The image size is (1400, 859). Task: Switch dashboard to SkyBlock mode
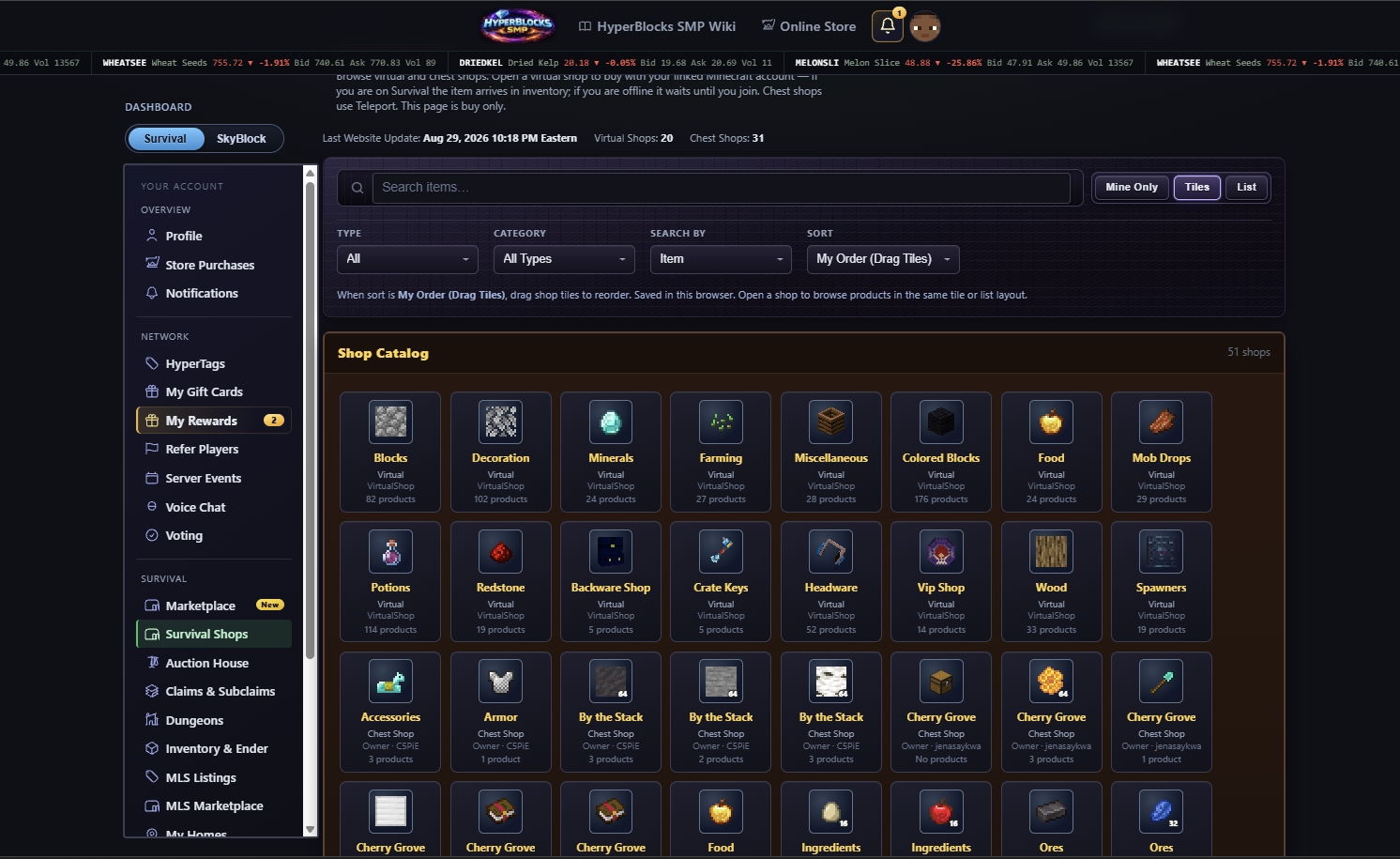[x=241, y=139]
